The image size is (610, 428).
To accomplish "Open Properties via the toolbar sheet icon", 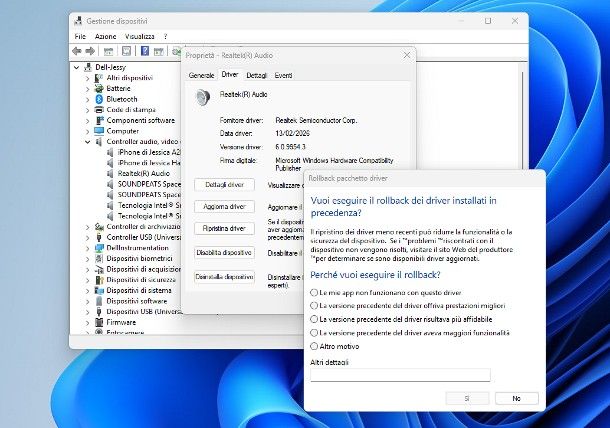I will (126, 51).
